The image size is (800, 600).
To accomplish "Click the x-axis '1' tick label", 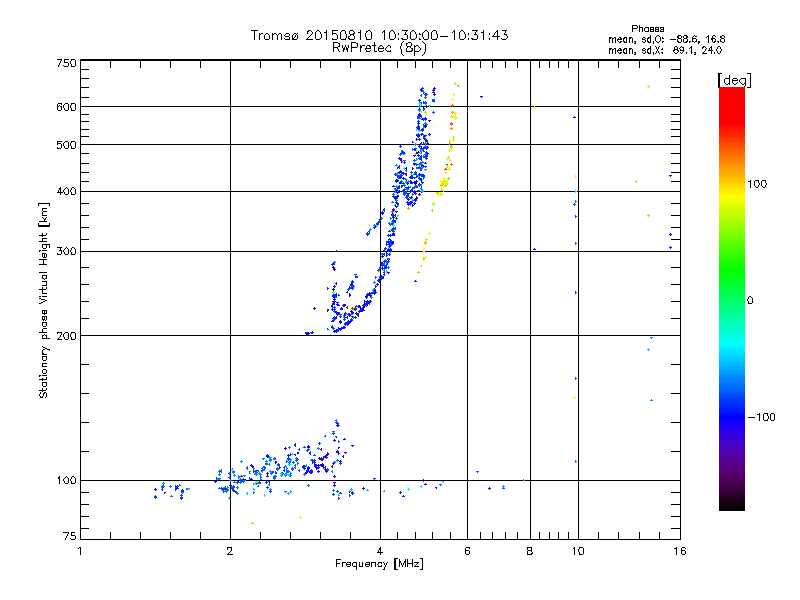I will [80, 551].
